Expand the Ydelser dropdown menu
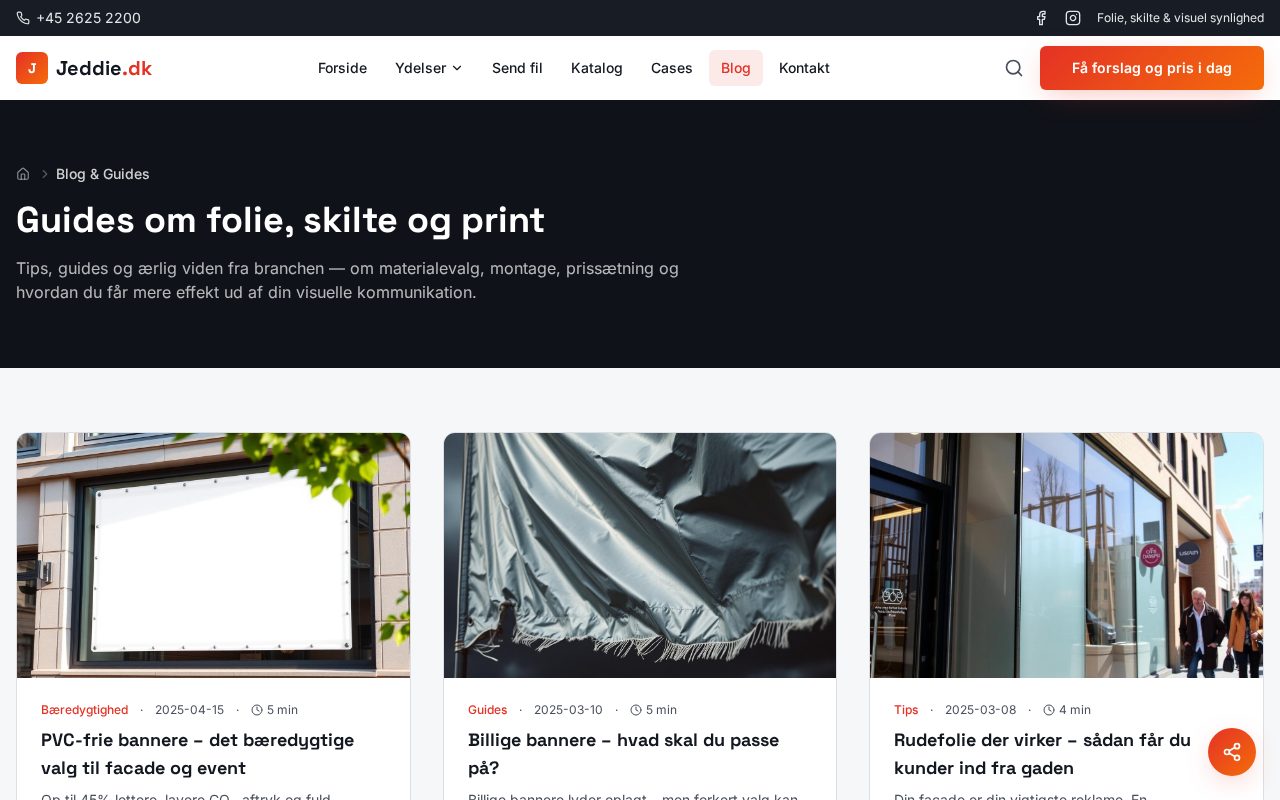1280x800 pixels. pyautogui.click(x=429, y=68)
